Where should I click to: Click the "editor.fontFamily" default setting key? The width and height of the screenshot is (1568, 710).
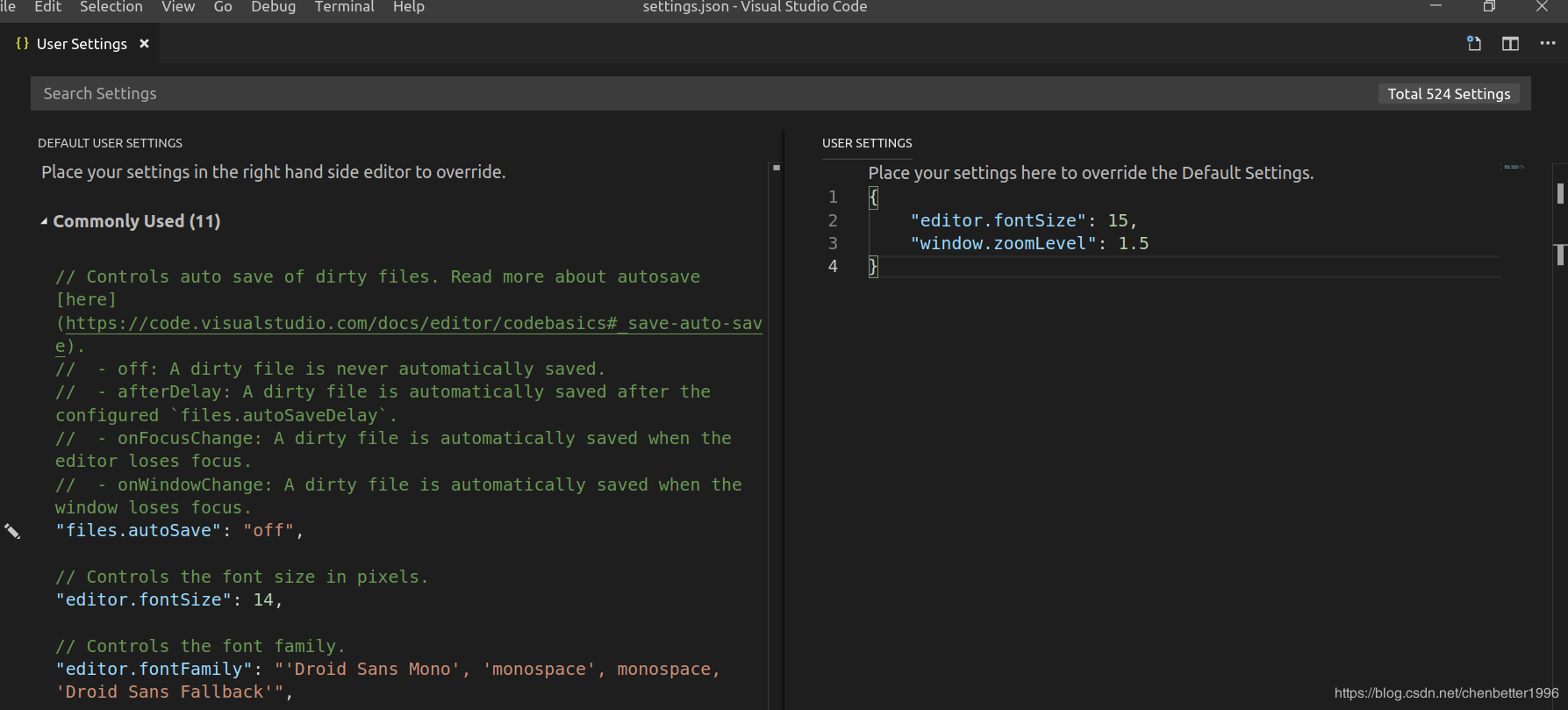154,670
